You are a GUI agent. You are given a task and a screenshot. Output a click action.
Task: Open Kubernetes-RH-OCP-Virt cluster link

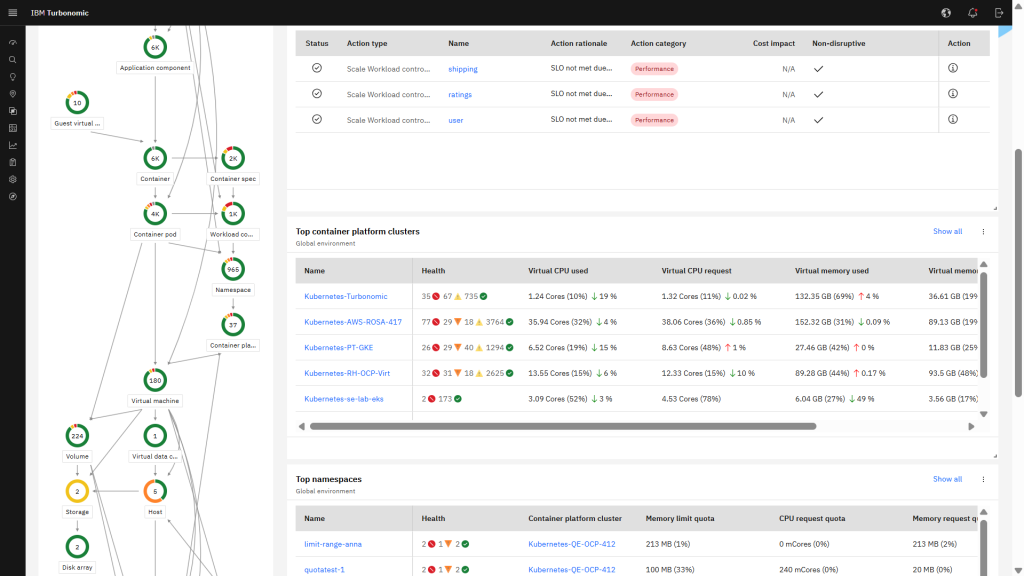pos(347,374)
